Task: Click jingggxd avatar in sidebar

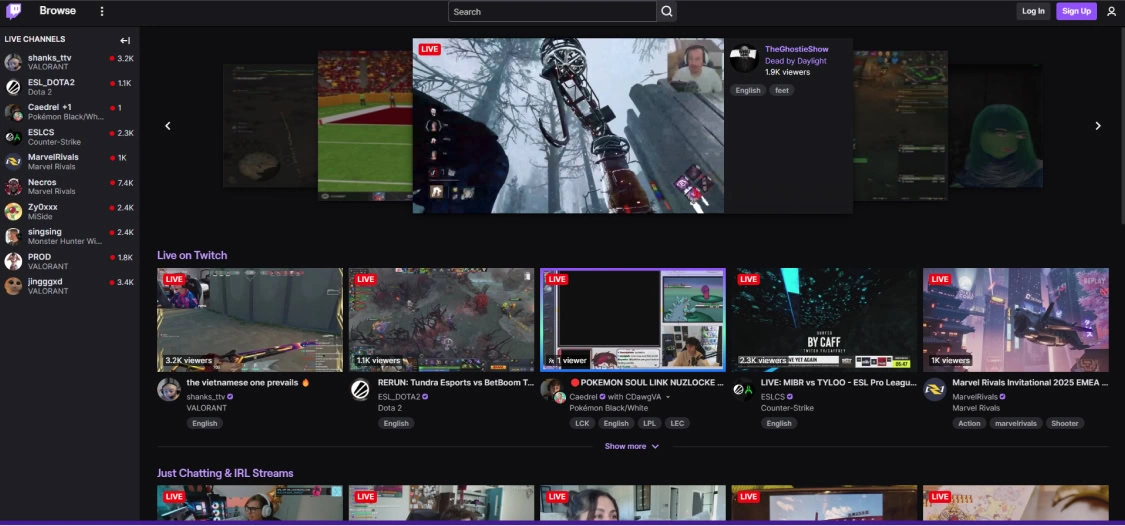Action: [13, 286]
